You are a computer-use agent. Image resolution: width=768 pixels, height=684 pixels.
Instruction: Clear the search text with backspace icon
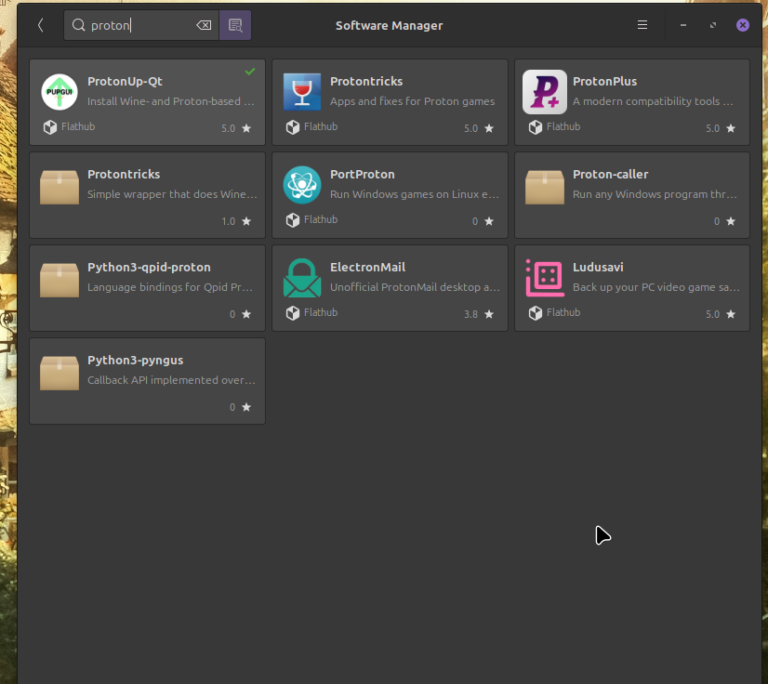(204, 25)
